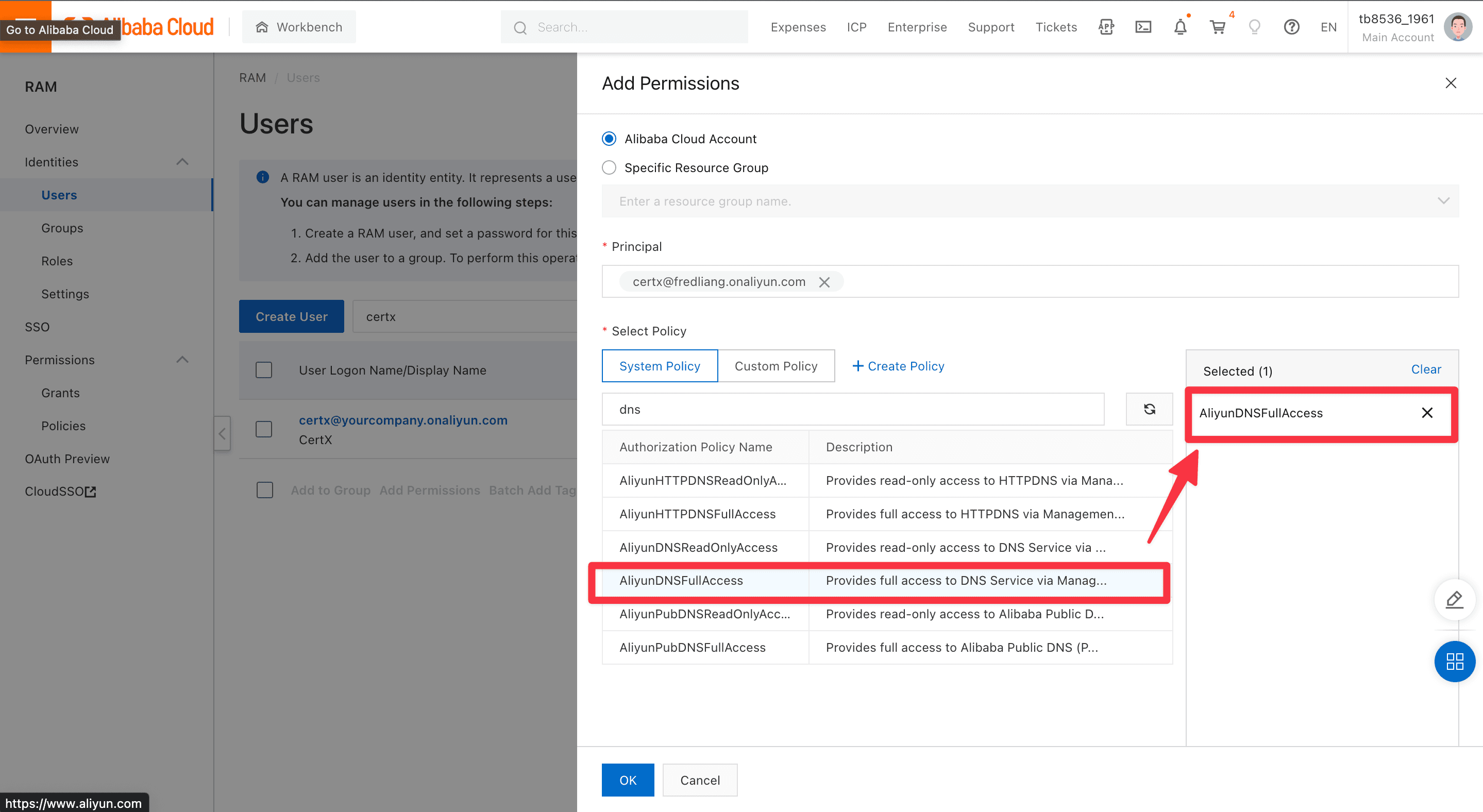Clear all selected policies
This screenshot has height=812, width=1483.
coord(1425,369)
